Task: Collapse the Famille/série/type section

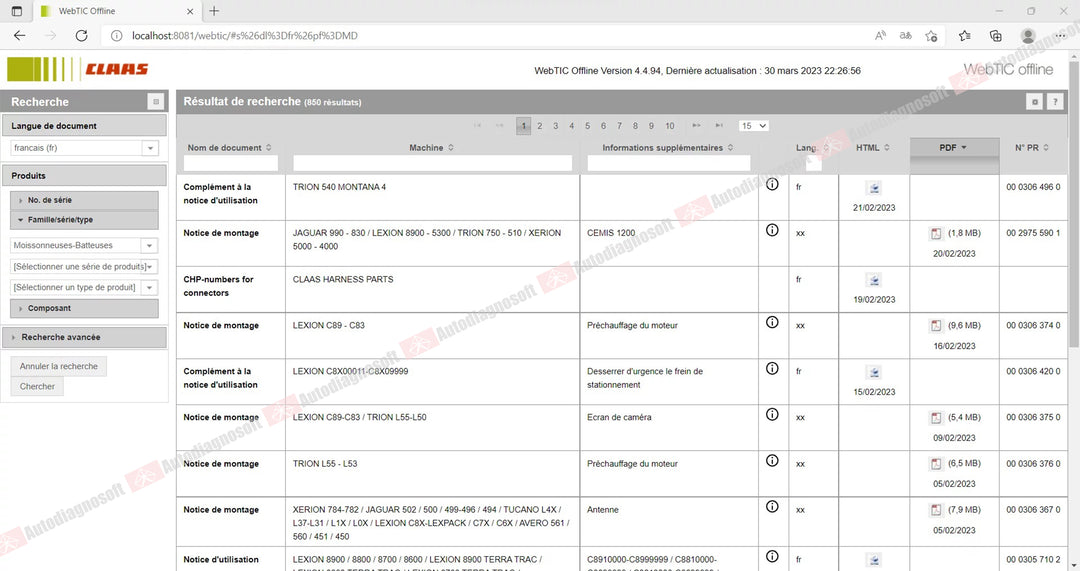Action: (x=84, y=220)
